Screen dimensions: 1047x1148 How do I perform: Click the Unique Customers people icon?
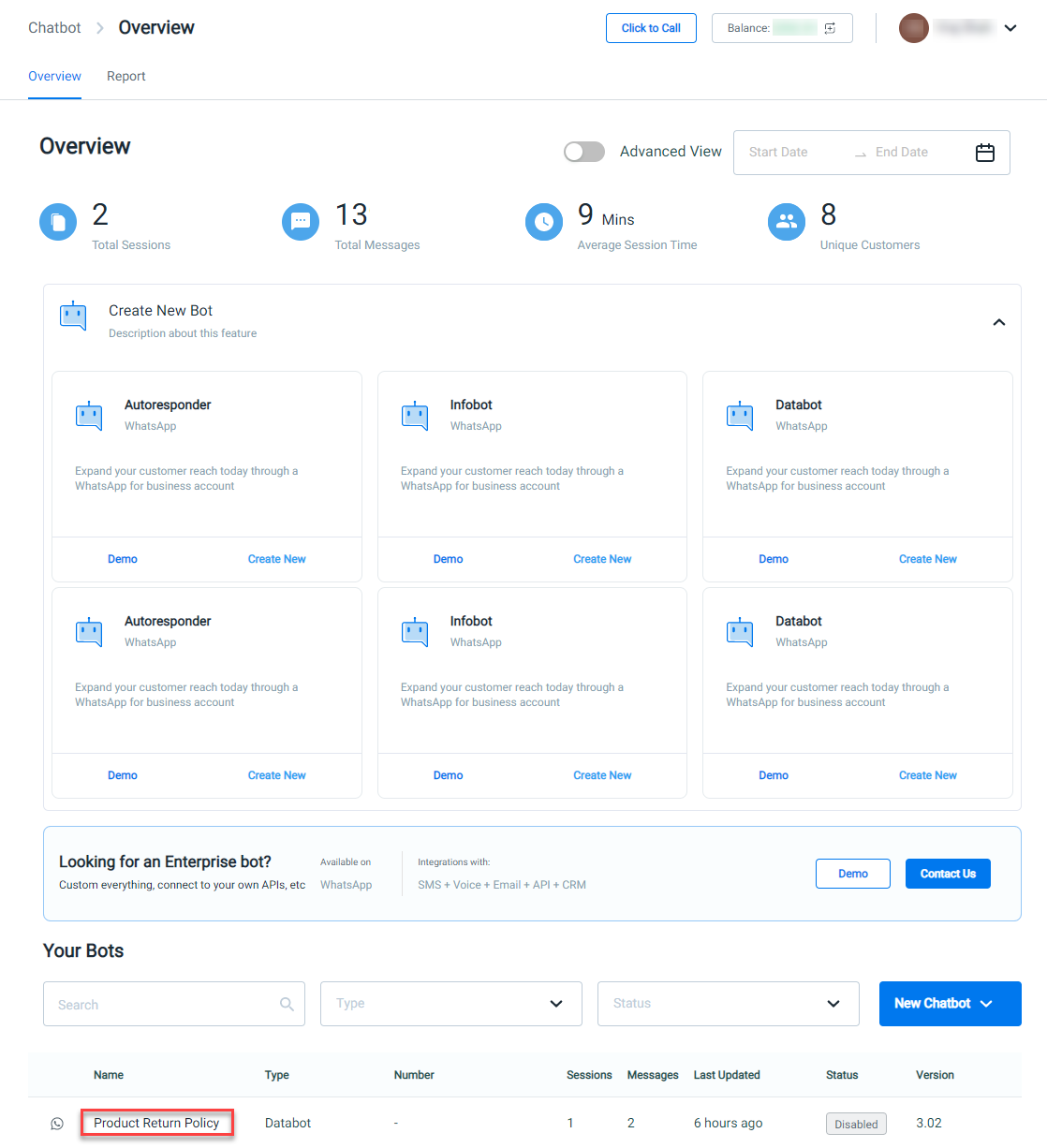(787, 222)
